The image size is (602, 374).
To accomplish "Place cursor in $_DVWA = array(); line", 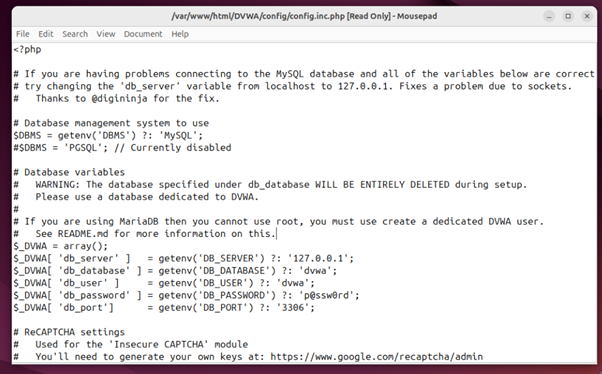I will tap(61, 246).
